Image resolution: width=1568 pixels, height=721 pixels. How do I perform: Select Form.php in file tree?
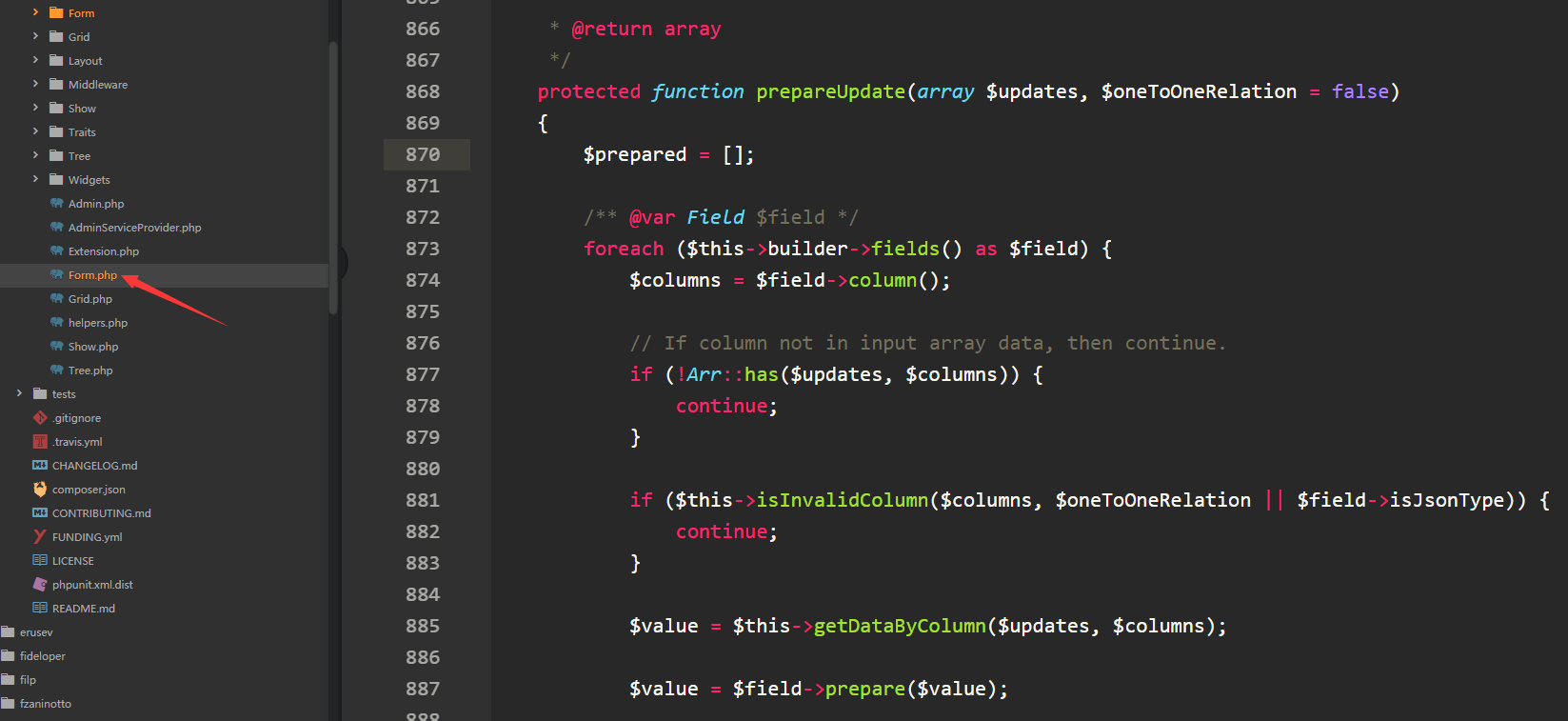point(92,275)
